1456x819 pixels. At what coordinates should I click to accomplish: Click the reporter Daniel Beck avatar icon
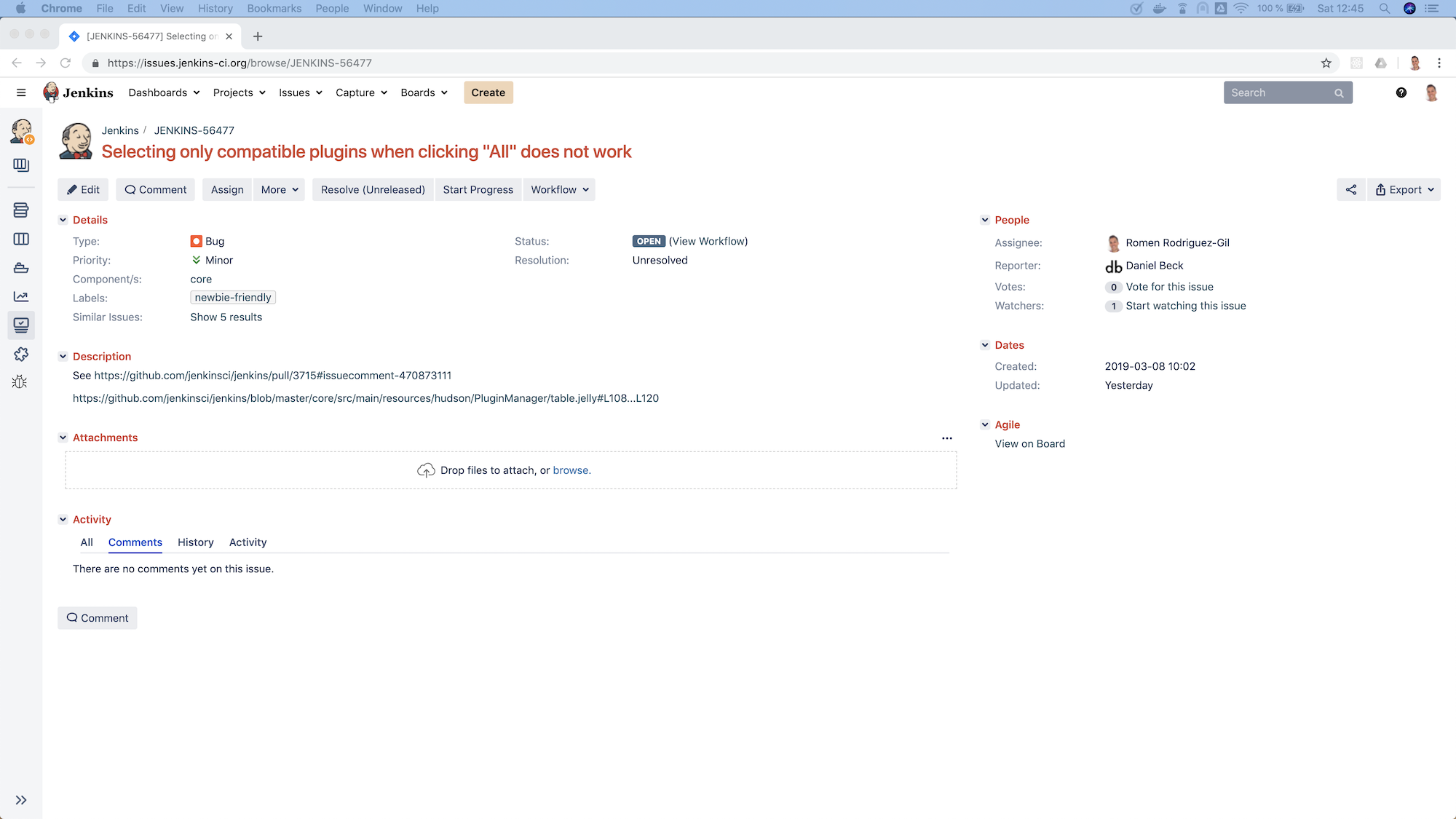[1113, 265]
